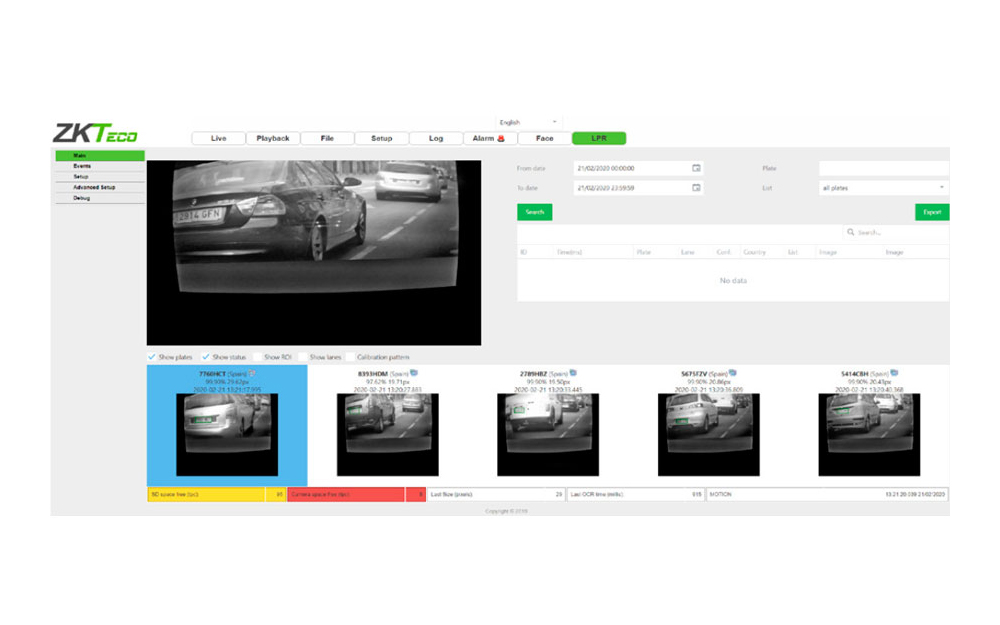The image size is (1000, 625).
Task: Expand the 'all plates' List dropdown
Action: [x=883, y=188]
